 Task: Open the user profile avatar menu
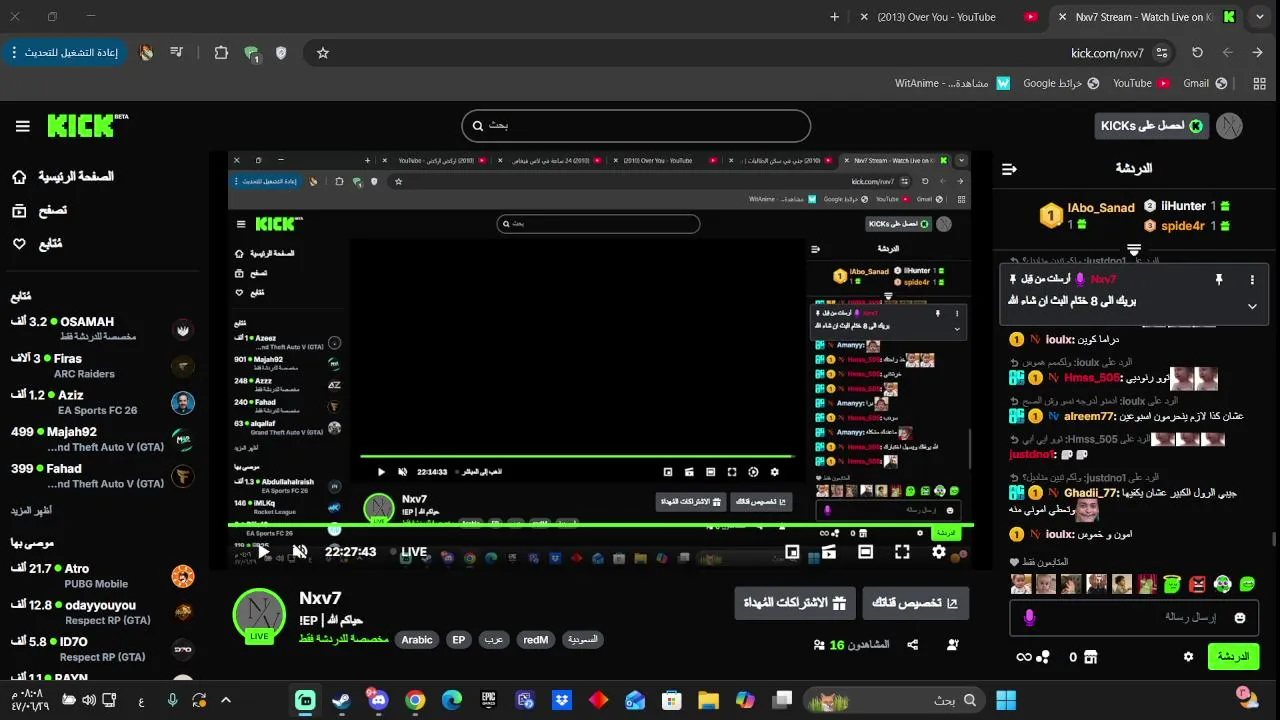point(1229,126)
